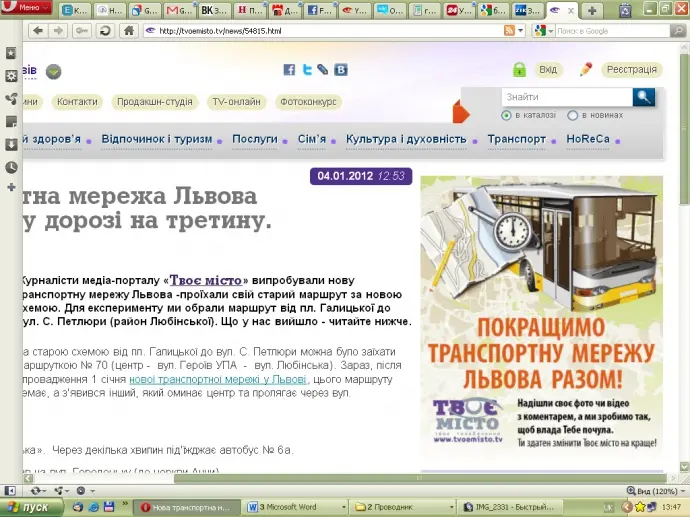The width and height of the screenshot is (690, 517).
Task: Open a new tab with plus button
Action: click(592, 11)
